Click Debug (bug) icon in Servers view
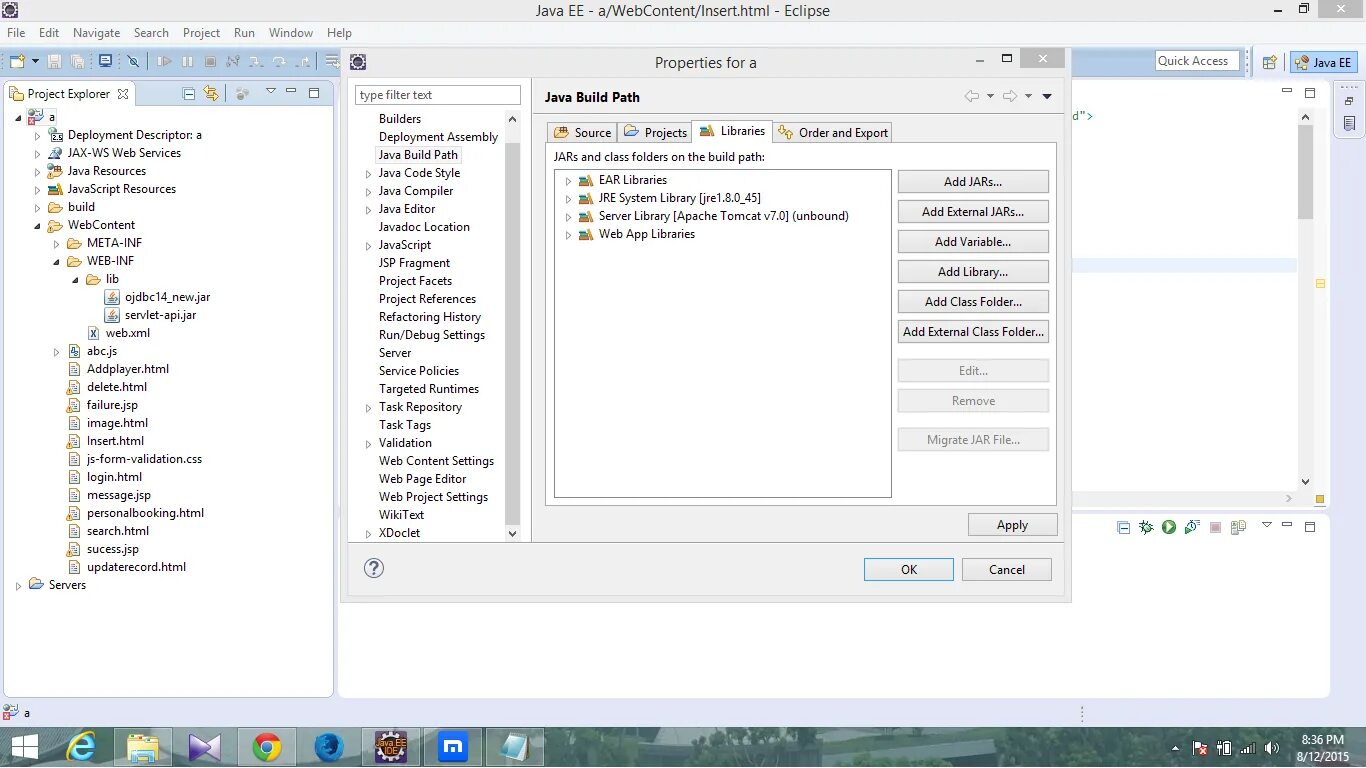The height and width of the screenshot is (768, 1366). [x=1146, y=527]
